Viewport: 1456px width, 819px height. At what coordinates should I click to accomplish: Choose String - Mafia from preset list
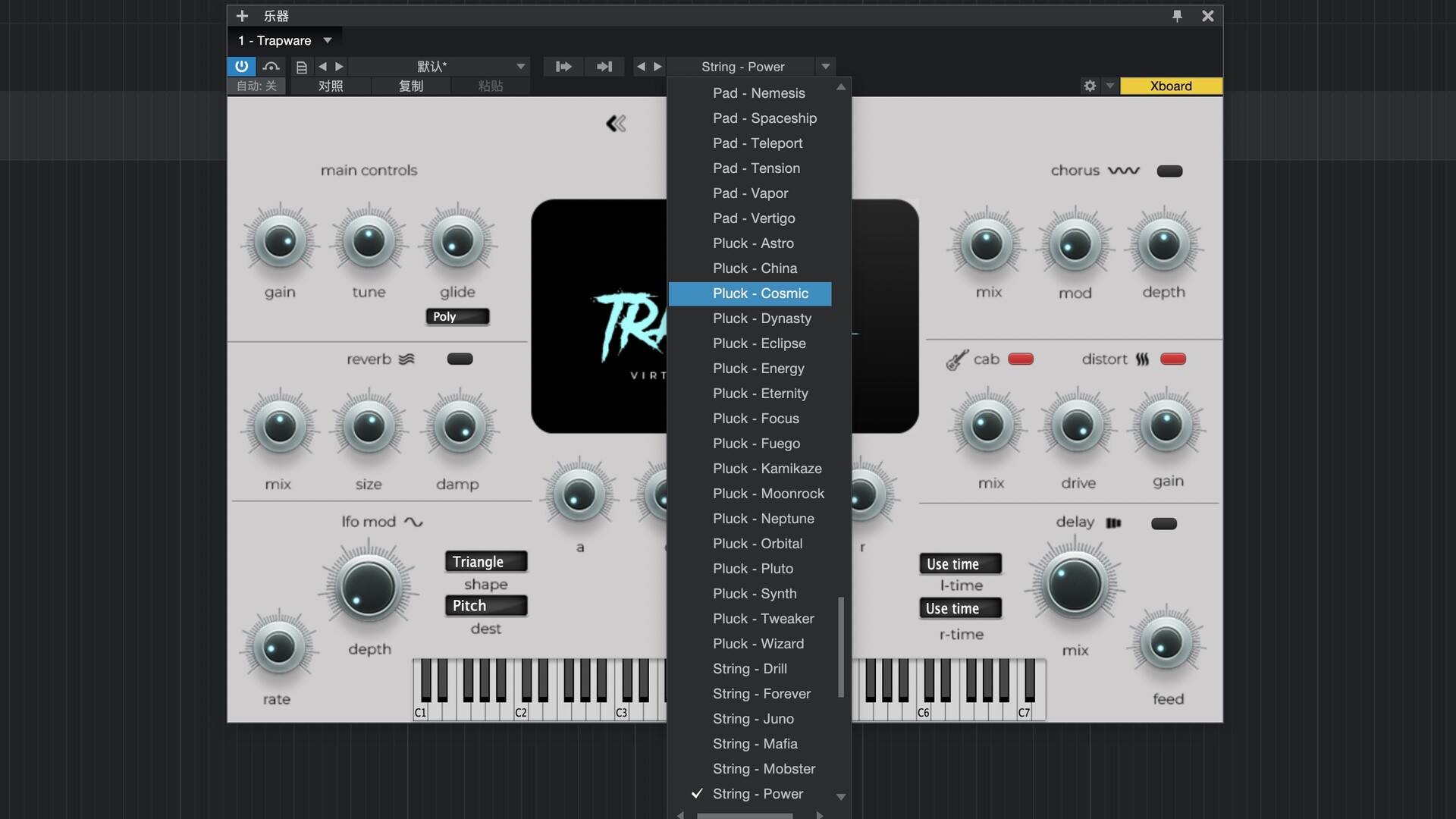[755, 744]
